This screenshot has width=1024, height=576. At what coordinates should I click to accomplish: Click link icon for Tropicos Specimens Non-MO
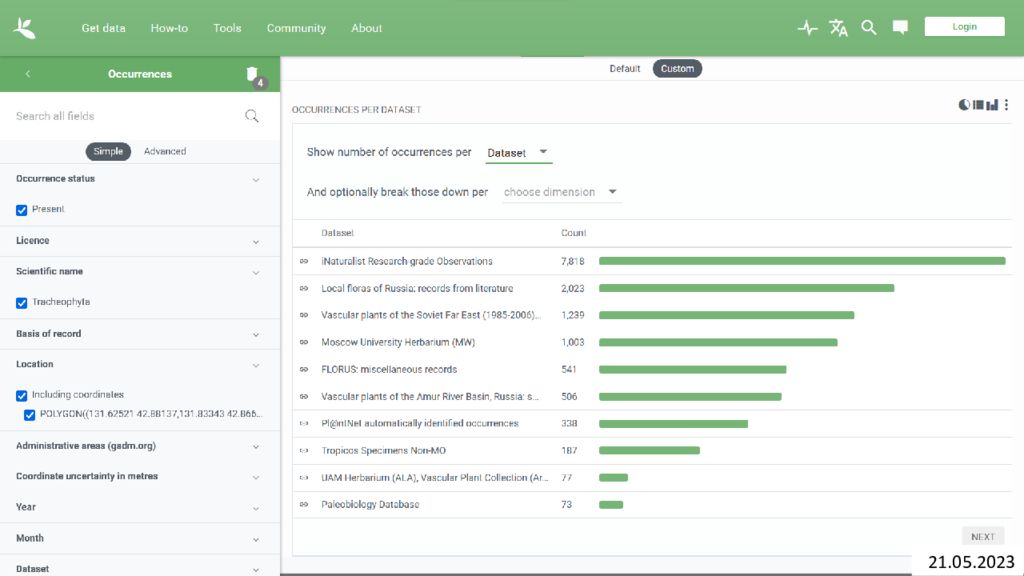pyautogui.click(x=304, y=451)
